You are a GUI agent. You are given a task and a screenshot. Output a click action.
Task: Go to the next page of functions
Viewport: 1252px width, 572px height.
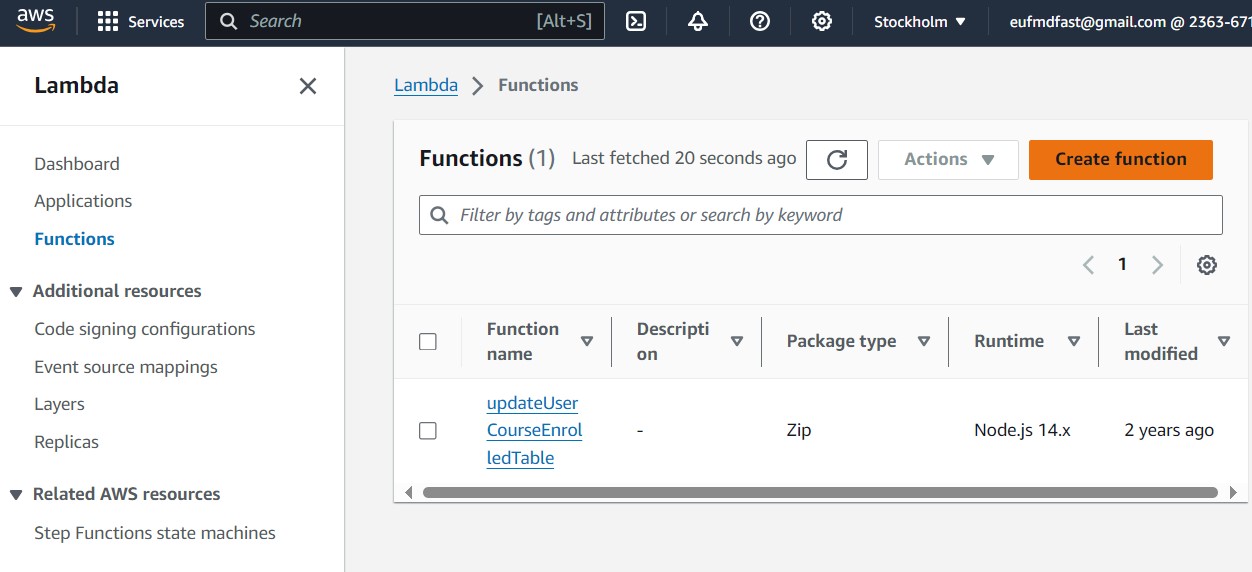click(1157, 265)
